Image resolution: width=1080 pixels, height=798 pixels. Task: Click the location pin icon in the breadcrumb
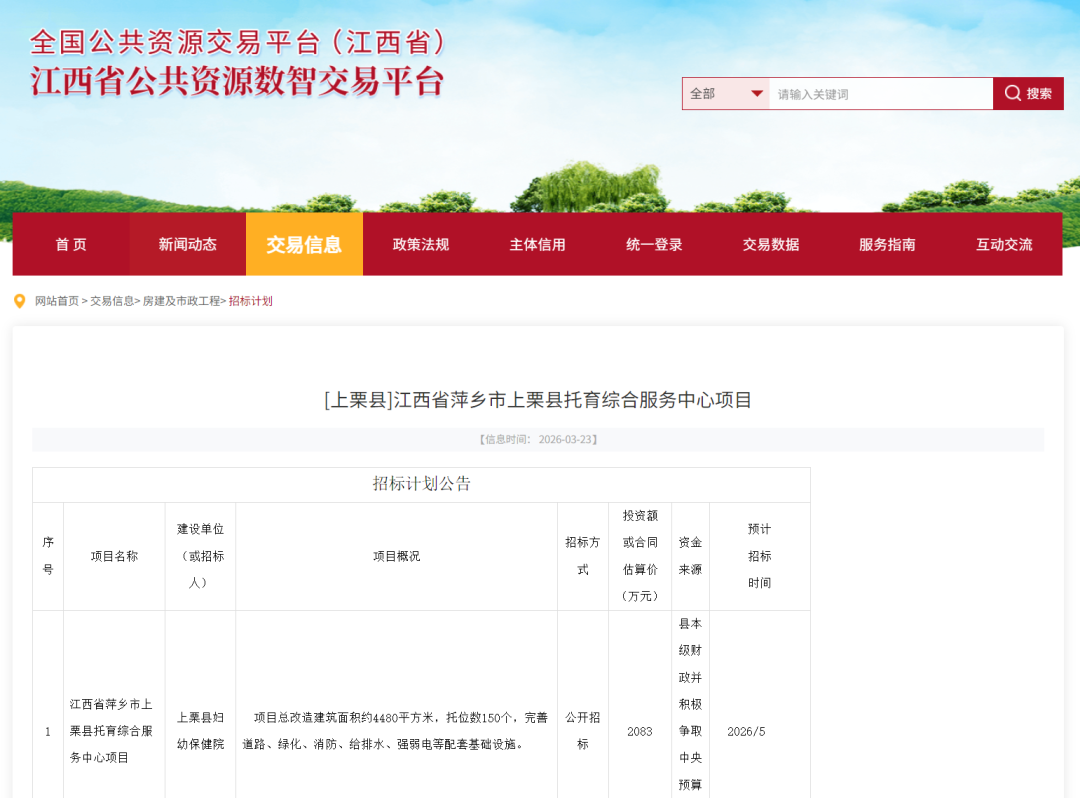click(x=19, y=300)
